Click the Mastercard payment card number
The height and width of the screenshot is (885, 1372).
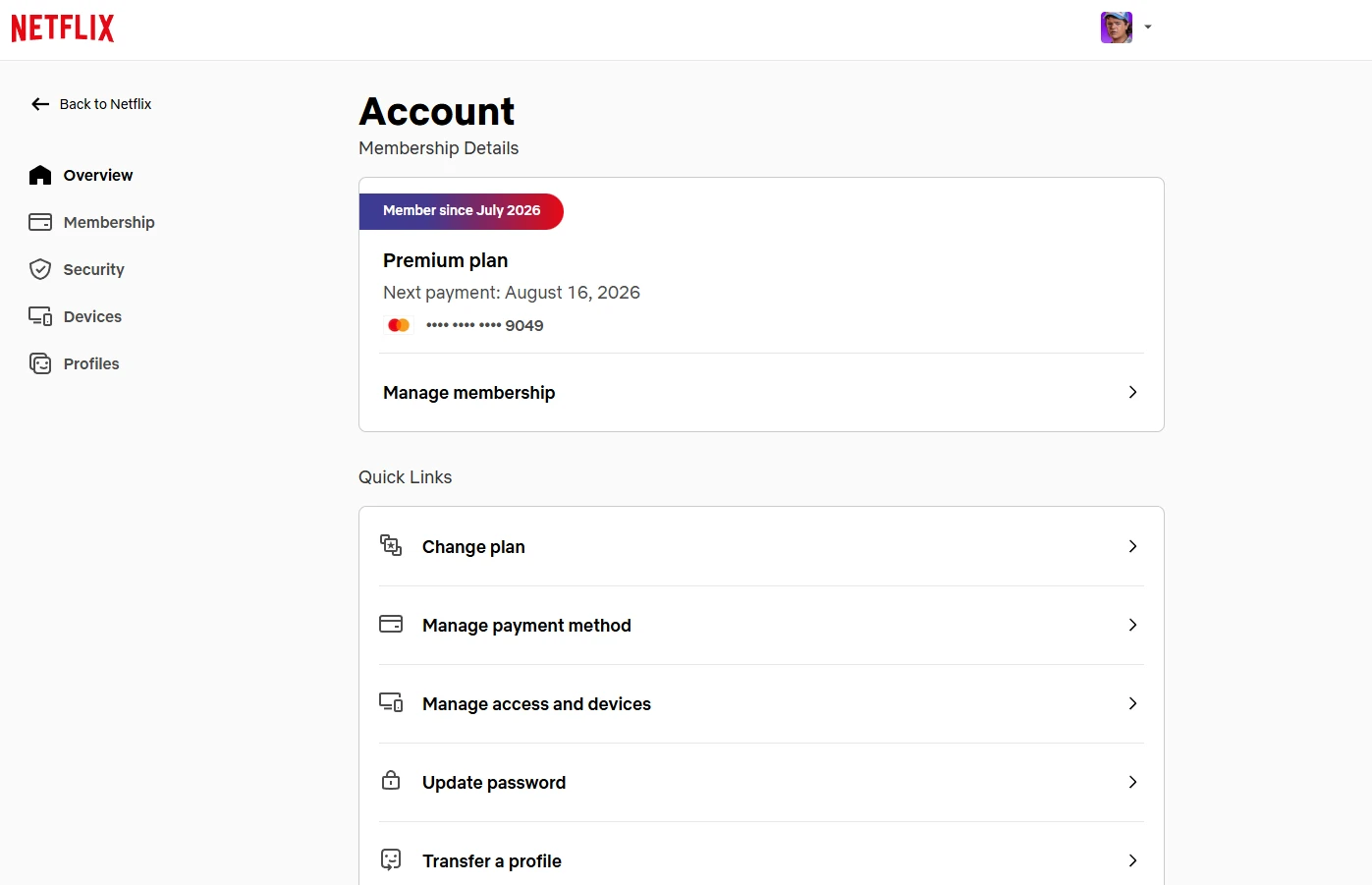484,325
